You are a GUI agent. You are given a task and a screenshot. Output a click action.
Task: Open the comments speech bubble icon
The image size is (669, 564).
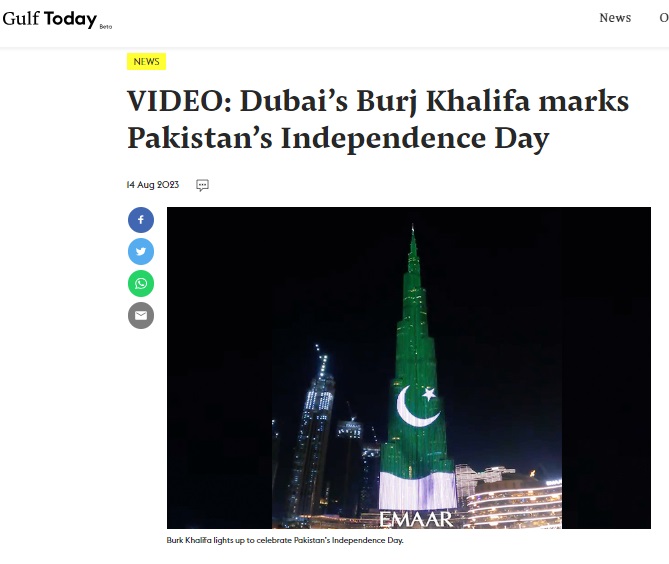202,185
